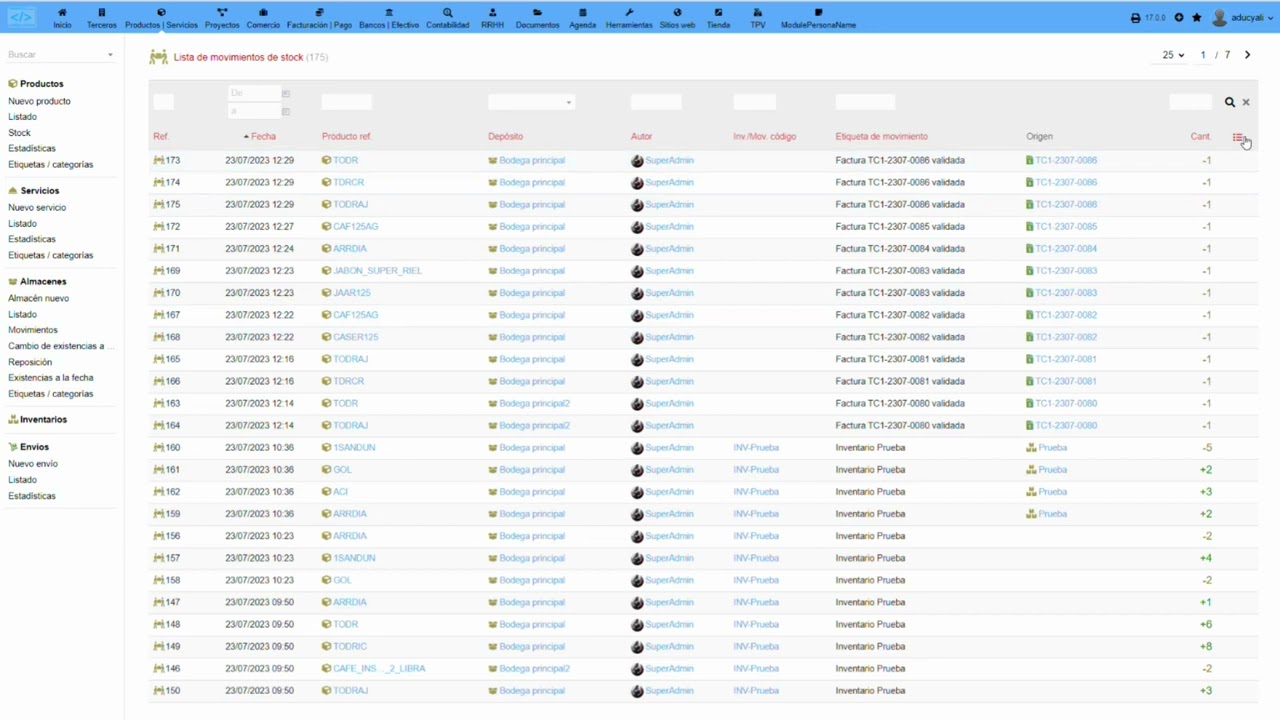The image size is (1280, 720).
Task: Open Almacén nuevo in sidebar
Action: point(38,298)
